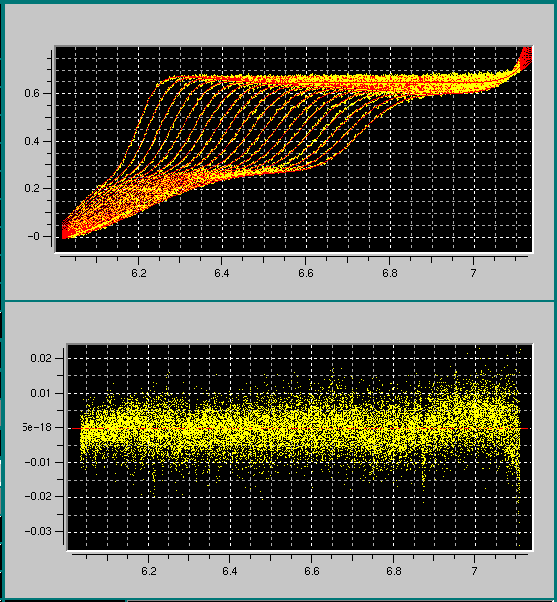
Task: Click the 6.8 x-axis label of upper plot
Action: click(389, 273)
